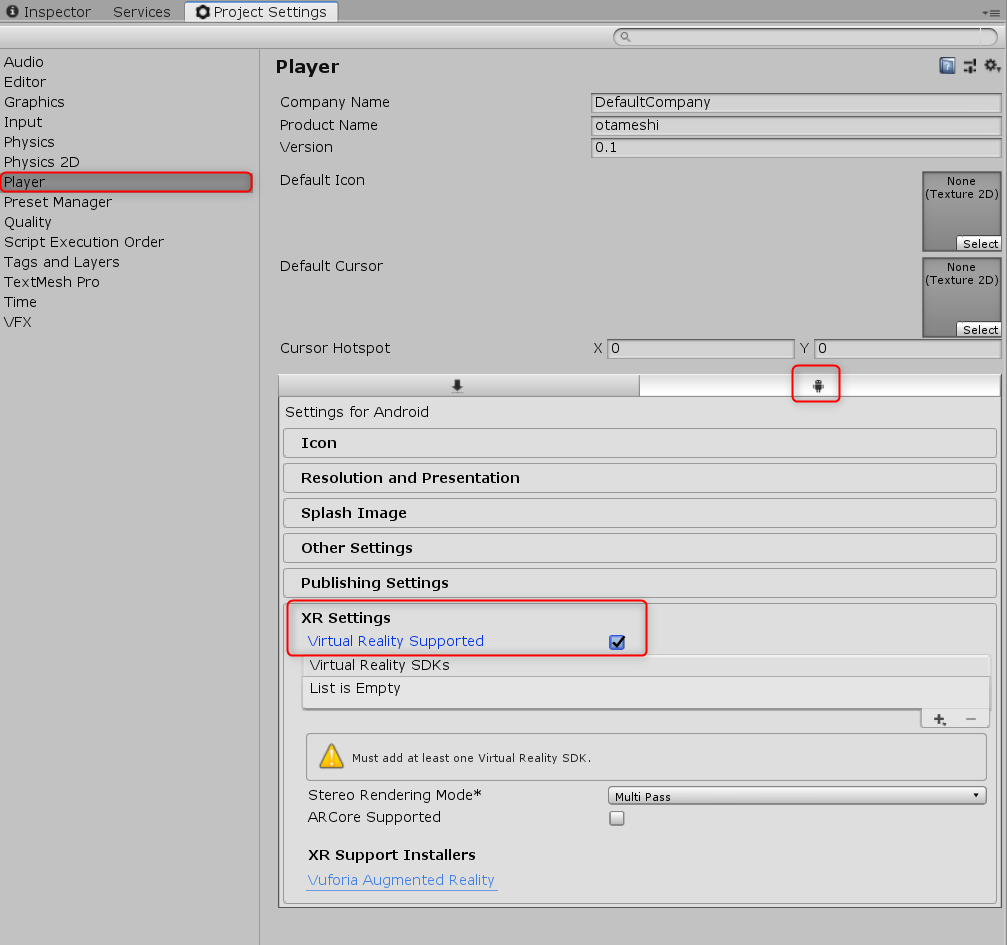Screen dimensions: 1007x945
Task: Open Audio settings category
Action: pos(127,62)
